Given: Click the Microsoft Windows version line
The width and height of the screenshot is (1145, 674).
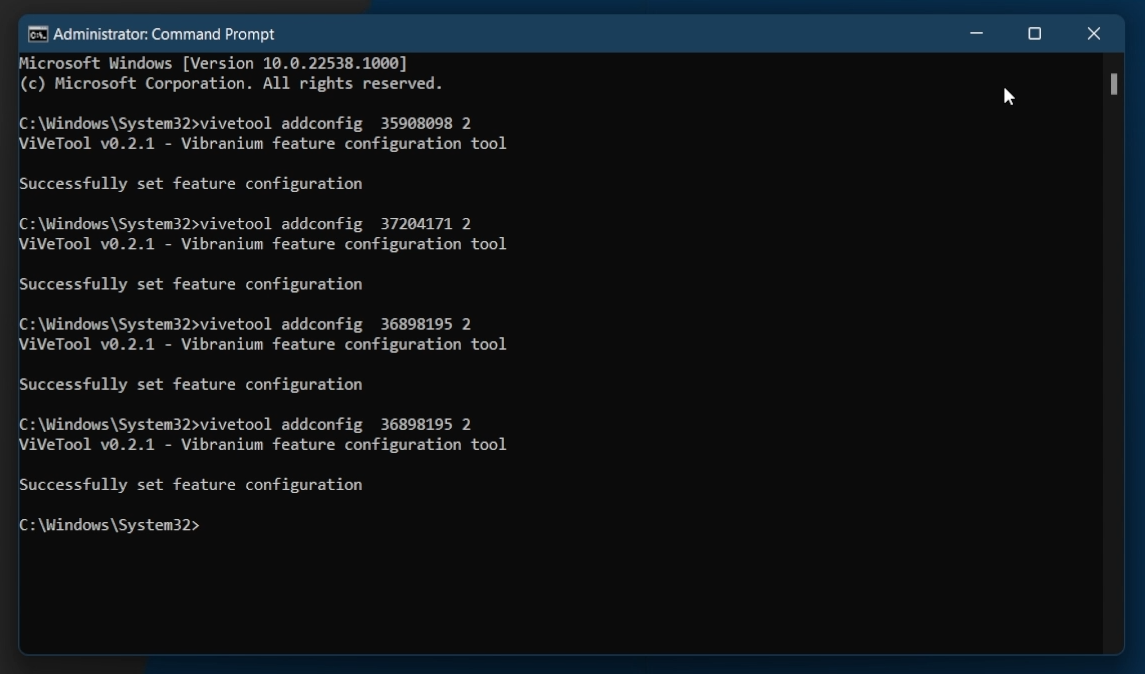Looking at the screenshot, I should pos(213,63).
